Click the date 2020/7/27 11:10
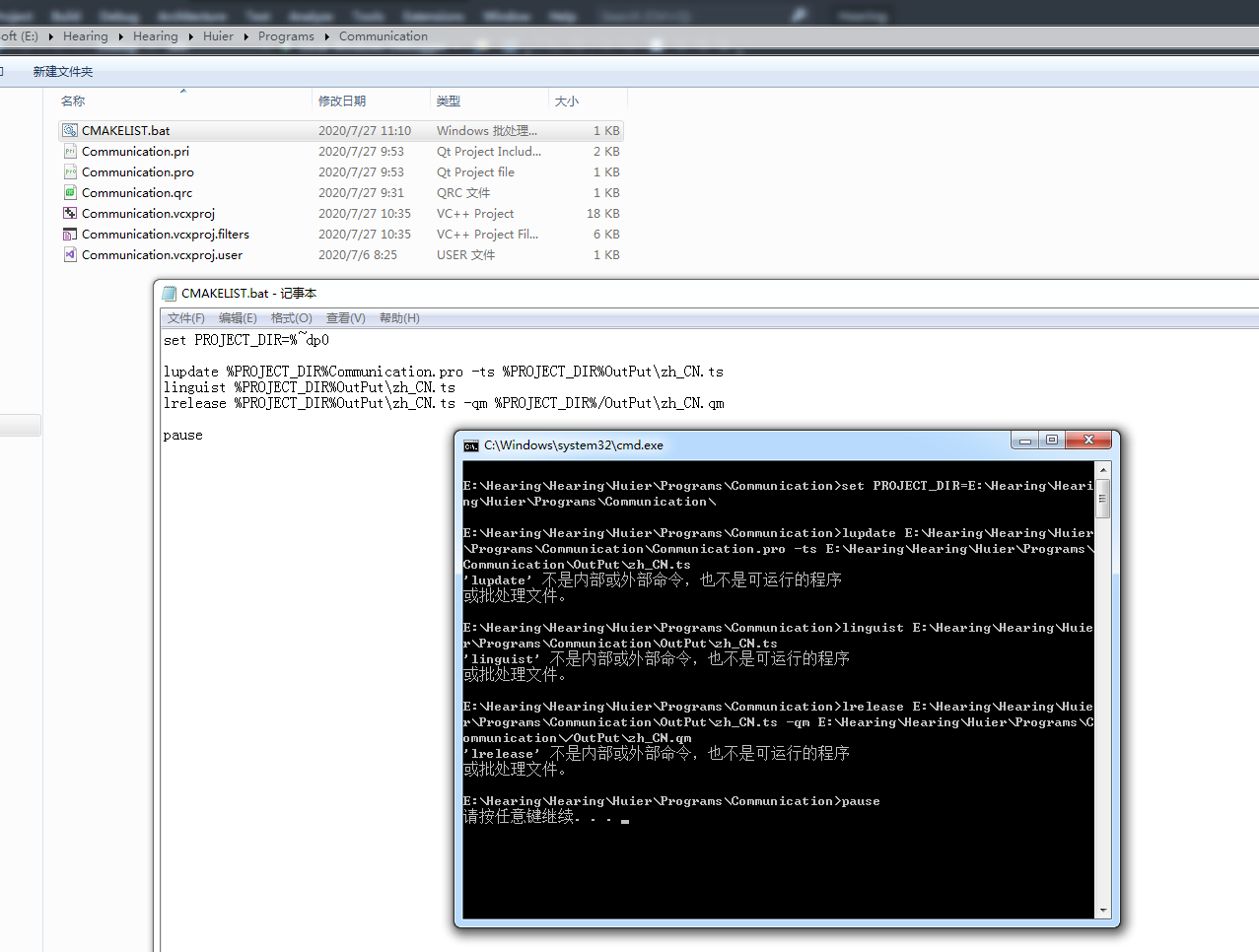 tap(365, 130)
